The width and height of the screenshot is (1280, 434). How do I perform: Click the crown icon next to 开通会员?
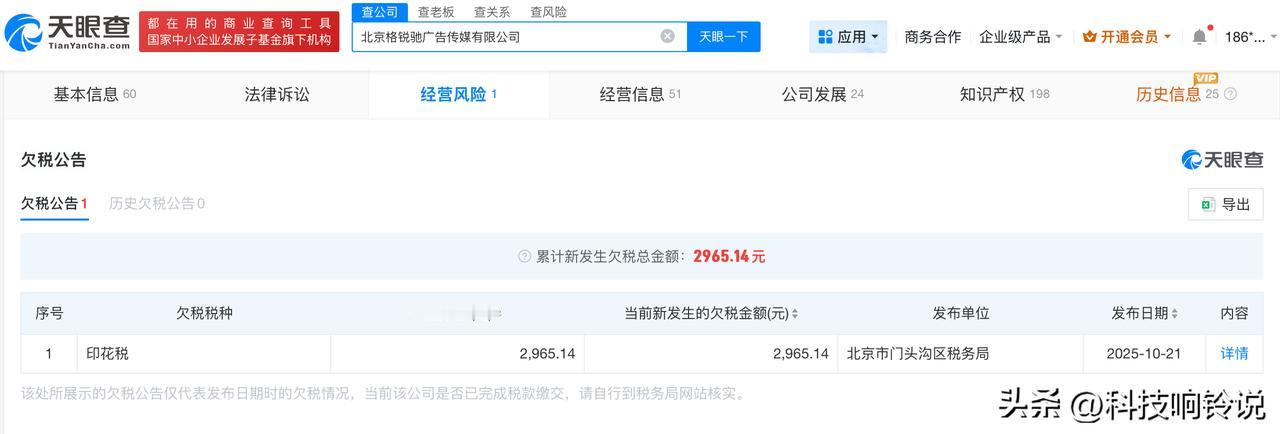tap(1090, 37)
